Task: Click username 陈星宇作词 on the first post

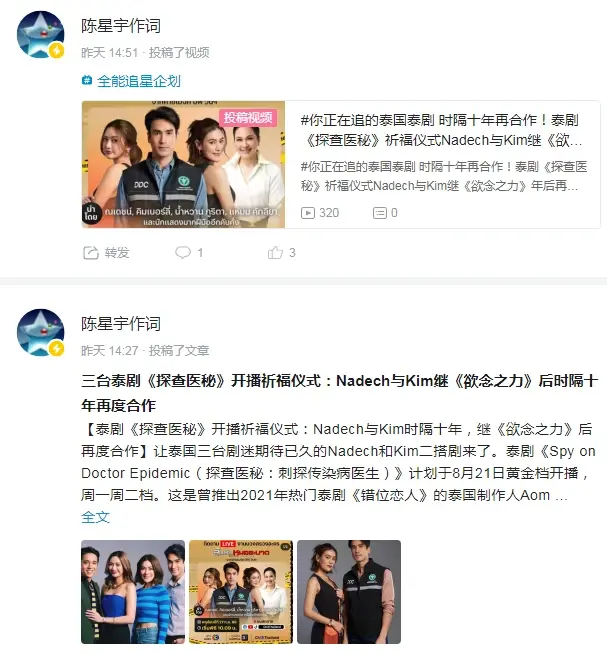Action: coord(121,26)
